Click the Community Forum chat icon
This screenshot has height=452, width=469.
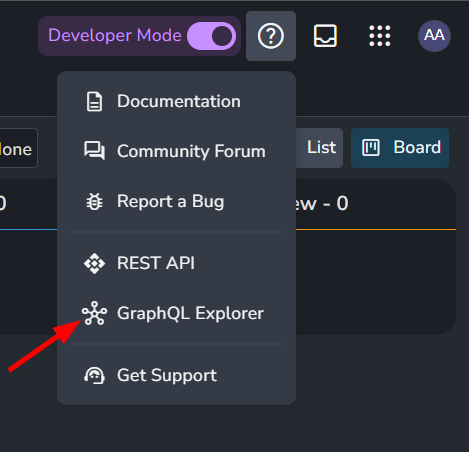point(94,151)
